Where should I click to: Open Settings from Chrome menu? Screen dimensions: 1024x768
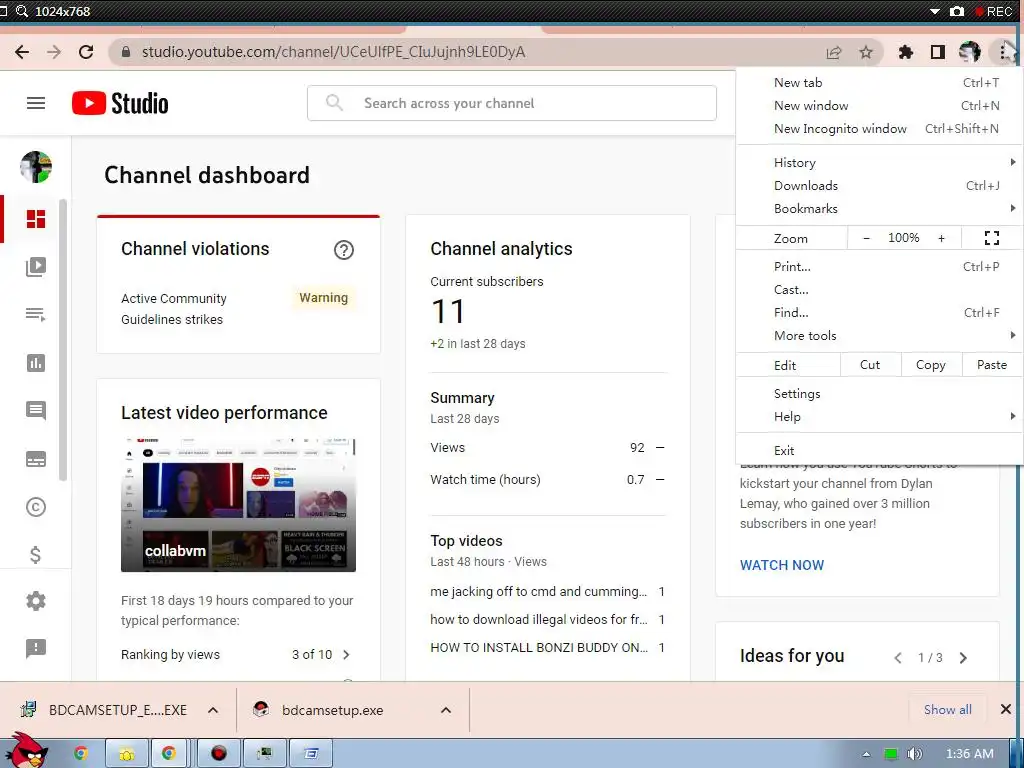point(879,394)
